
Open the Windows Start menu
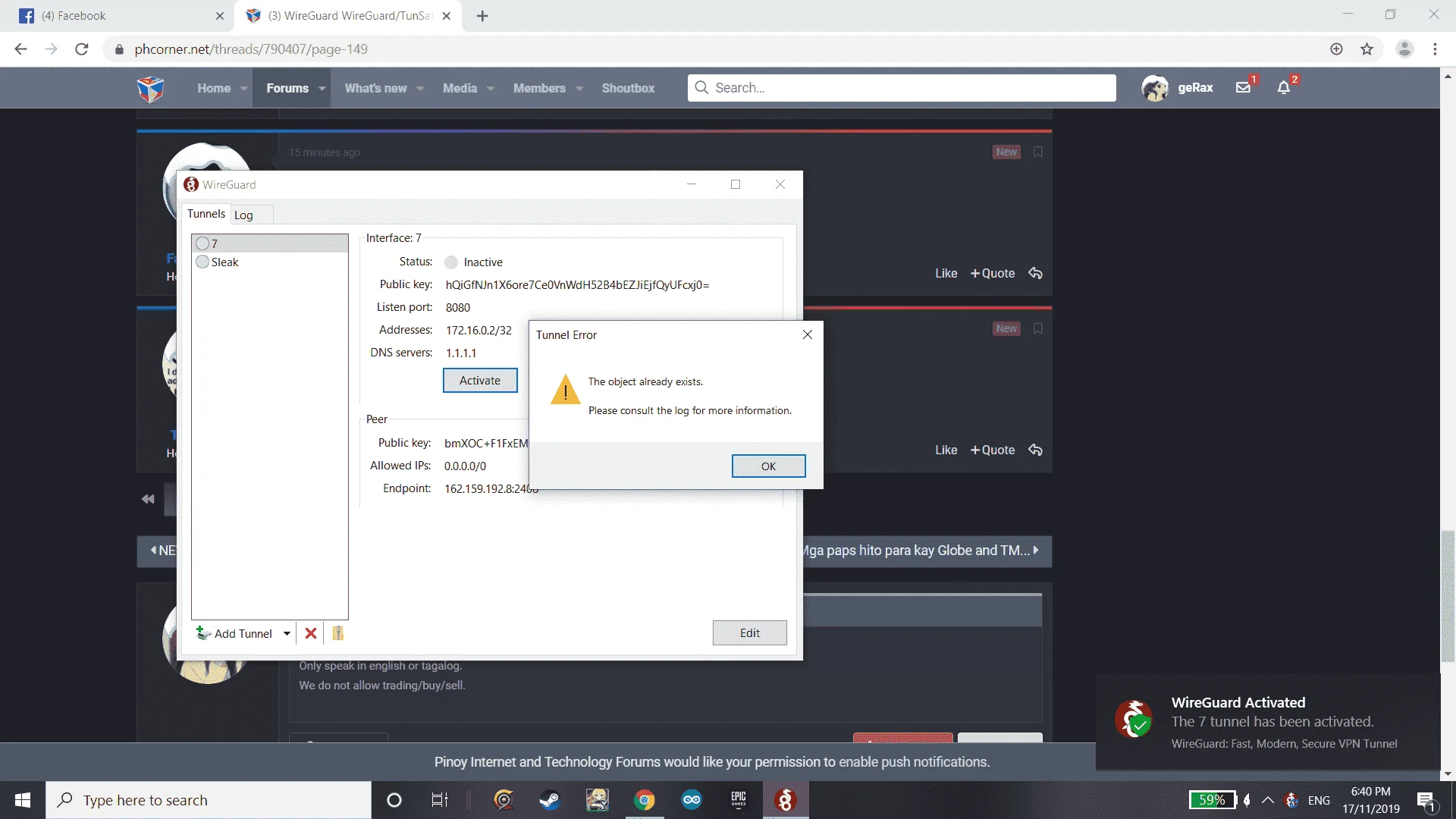click(23, 800)
